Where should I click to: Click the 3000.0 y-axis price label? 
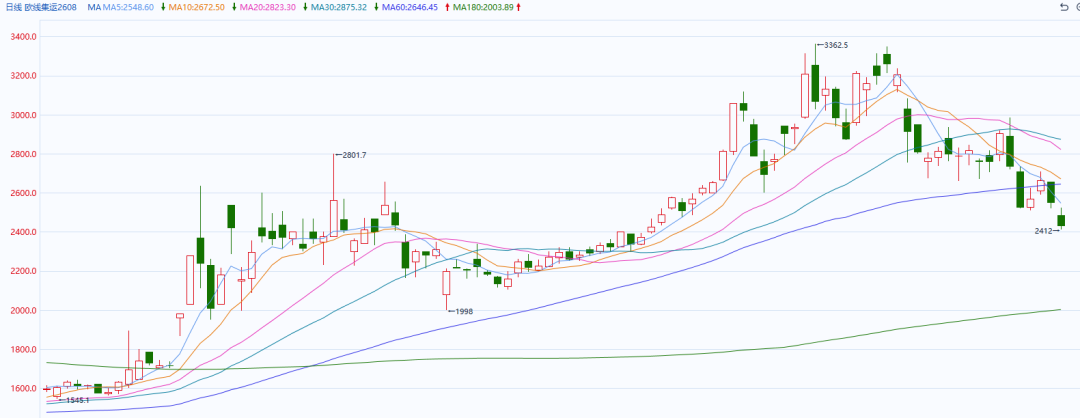coord(23,115)
